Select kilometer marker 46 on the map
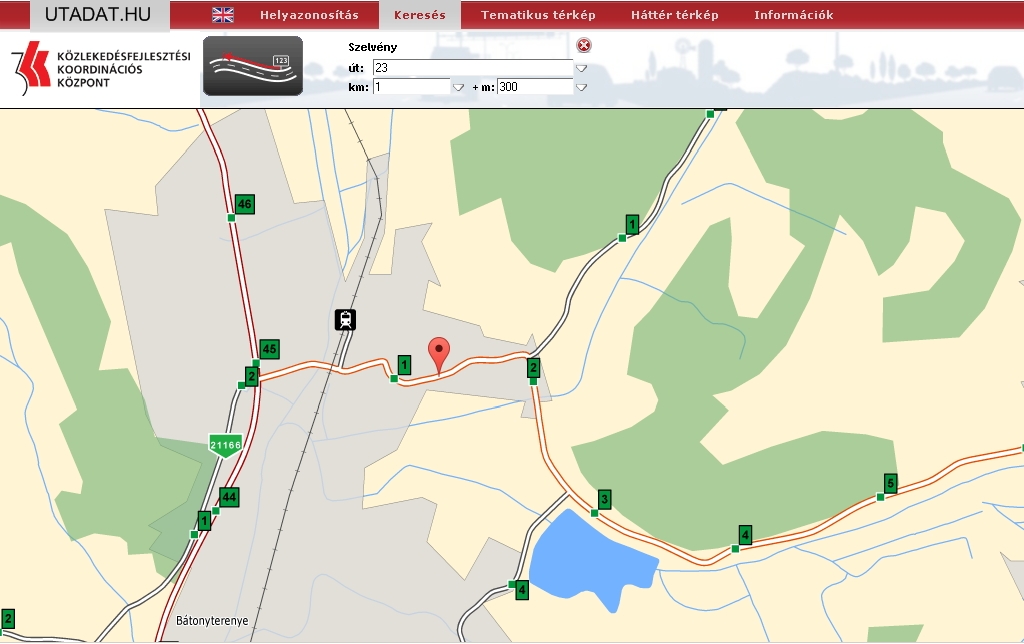1024x644 pixels. point(244,204)
